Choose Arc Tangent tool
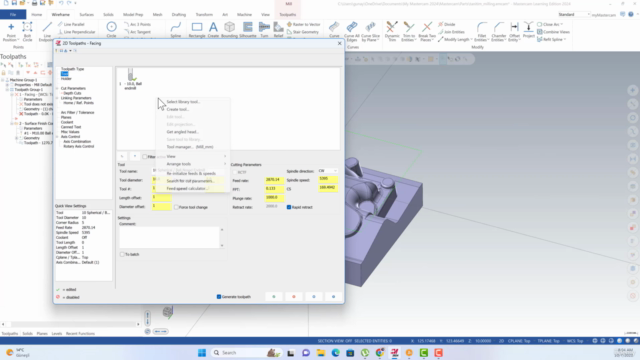The image size is (640, 360). pos(137,32)
